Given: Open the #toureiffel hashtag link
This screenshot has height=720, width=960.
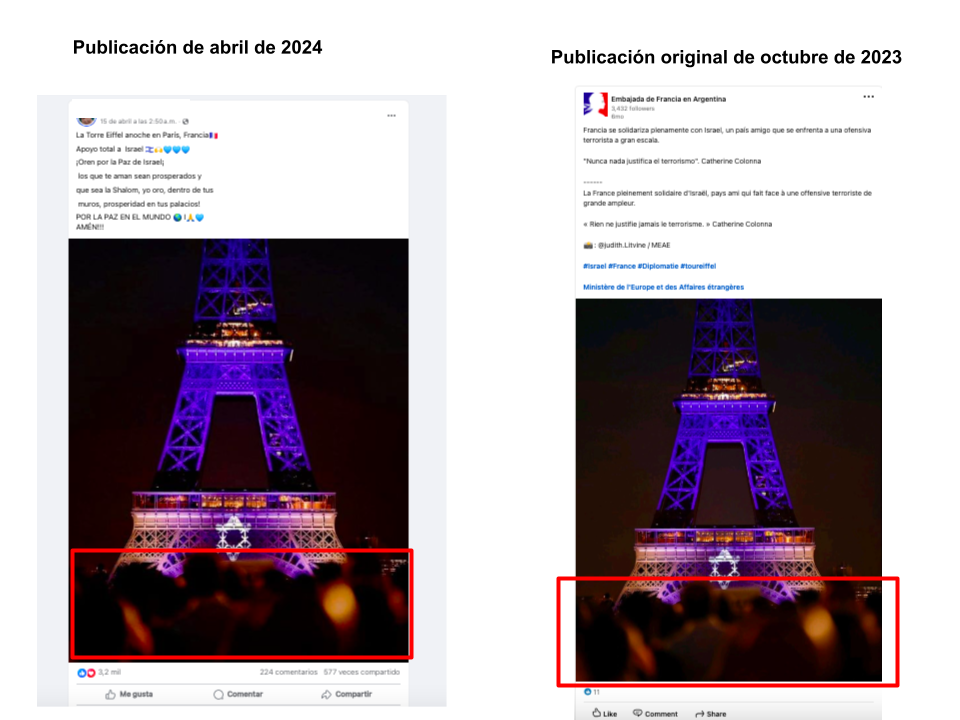Looking at the screenshot, I should pyautogui.click(x=698, y=266).
